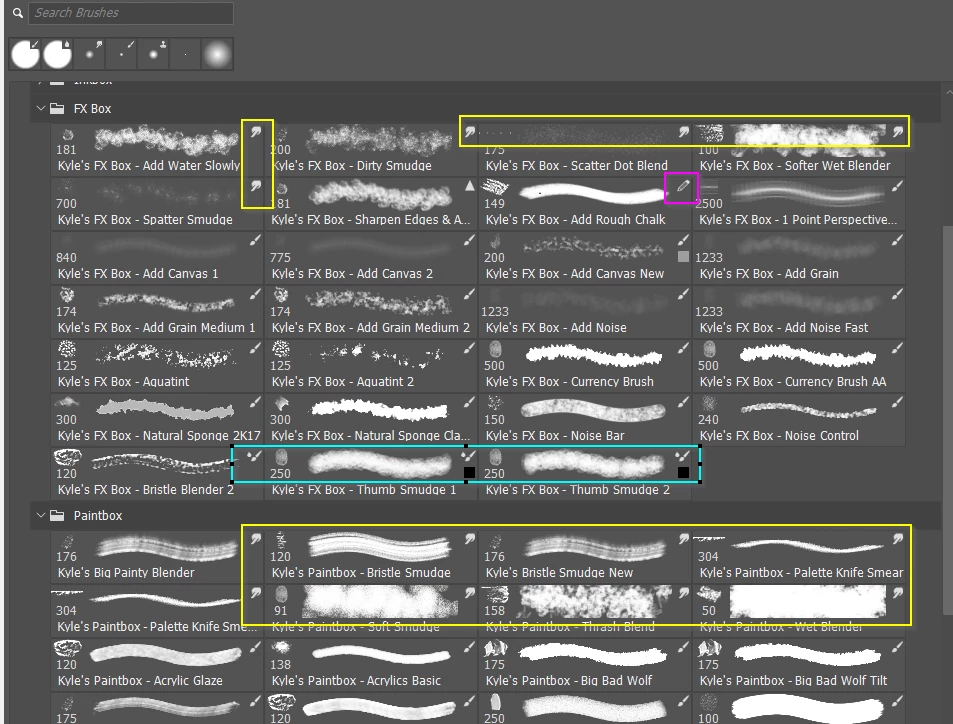Select Kyle's FX Box - Add Grain Medium 1
This screenshot has width=953, height=724.
tap(157, 312)
